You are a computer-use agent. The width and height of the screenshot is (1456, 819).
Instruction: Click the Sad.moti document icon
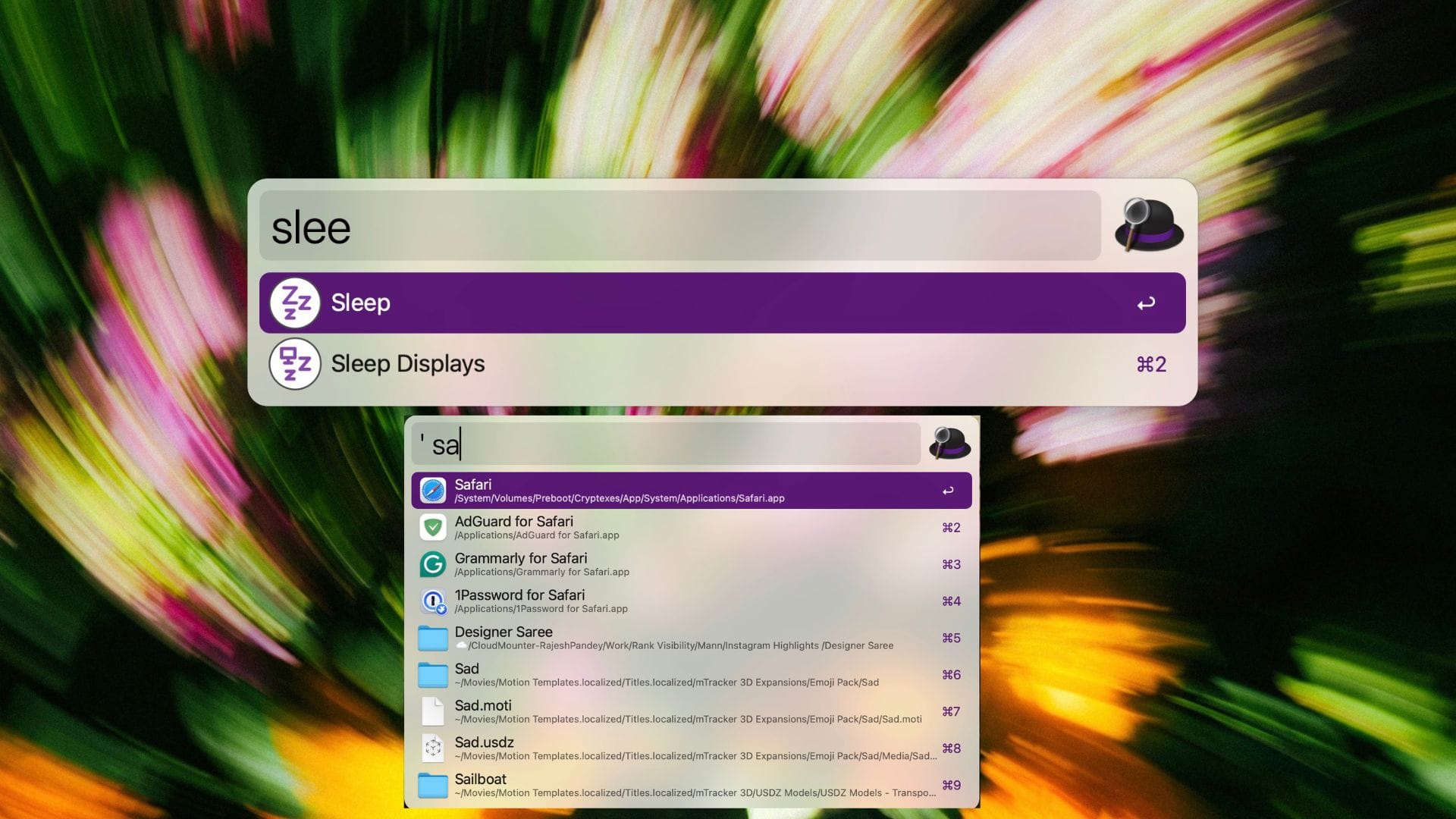(x=433, y=711)
